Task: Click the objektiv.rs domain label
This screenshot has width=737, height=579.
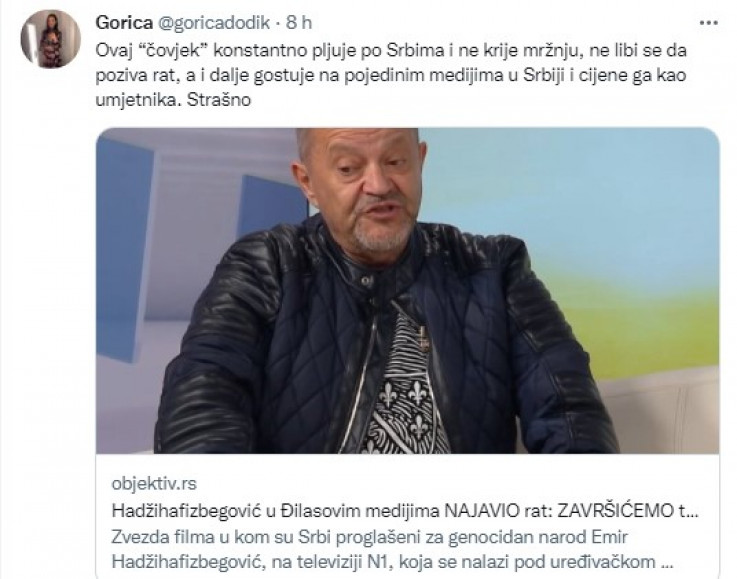Action: tap(154, 484)
